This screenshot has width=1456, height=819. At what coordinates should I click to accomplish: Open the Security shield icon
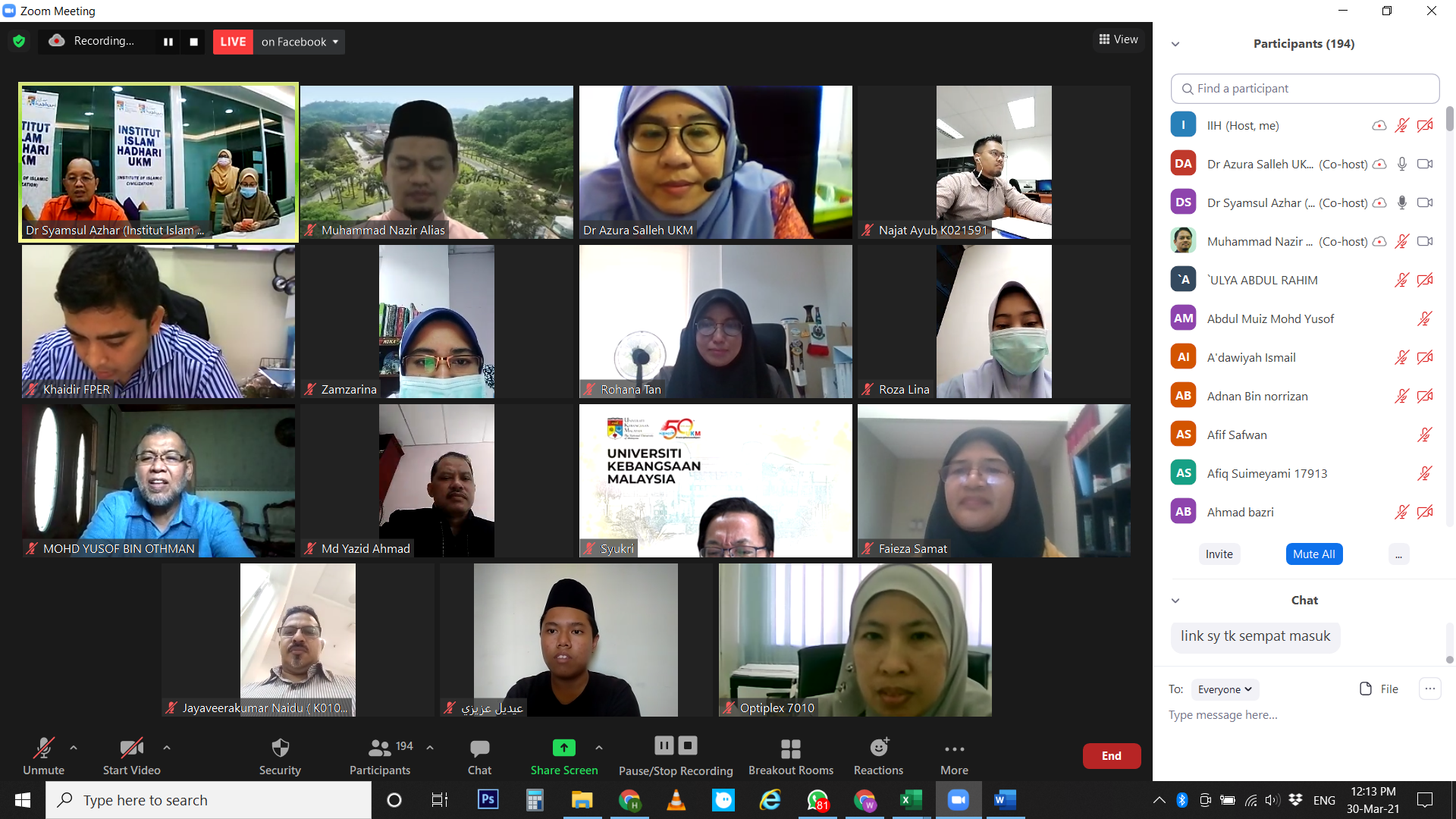[x=280, y=748]
